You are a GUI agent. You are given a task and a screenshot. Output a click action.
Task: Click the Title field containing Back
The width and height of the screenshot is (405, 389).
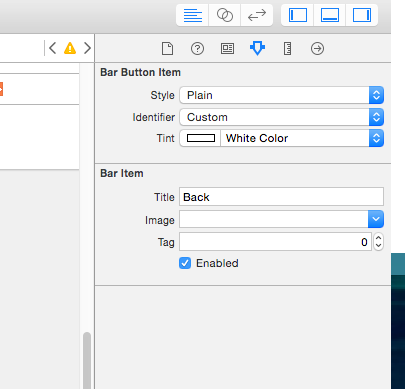[281, 197]
